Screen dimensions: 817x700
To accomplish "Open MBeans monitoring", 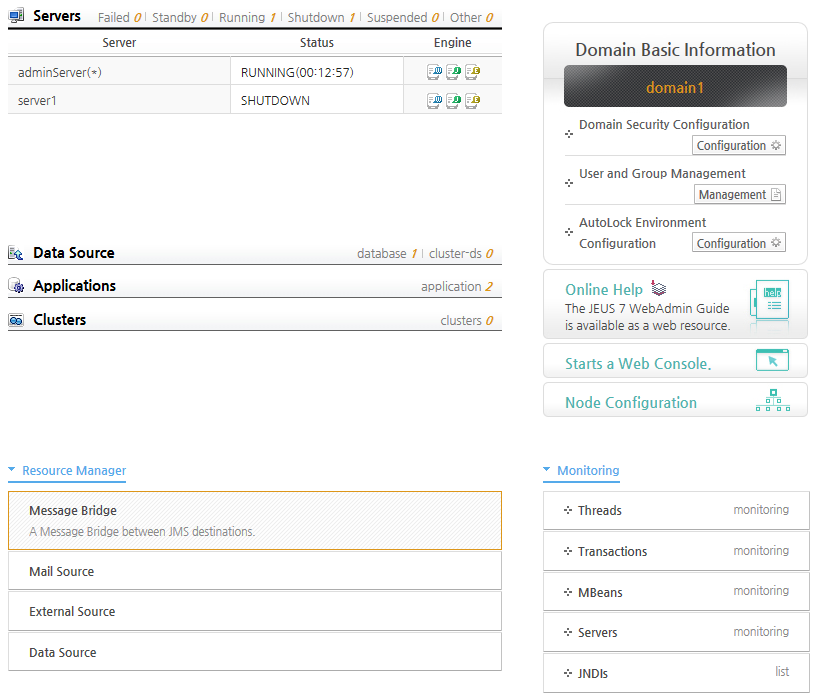I will click(x=676, y=592).
